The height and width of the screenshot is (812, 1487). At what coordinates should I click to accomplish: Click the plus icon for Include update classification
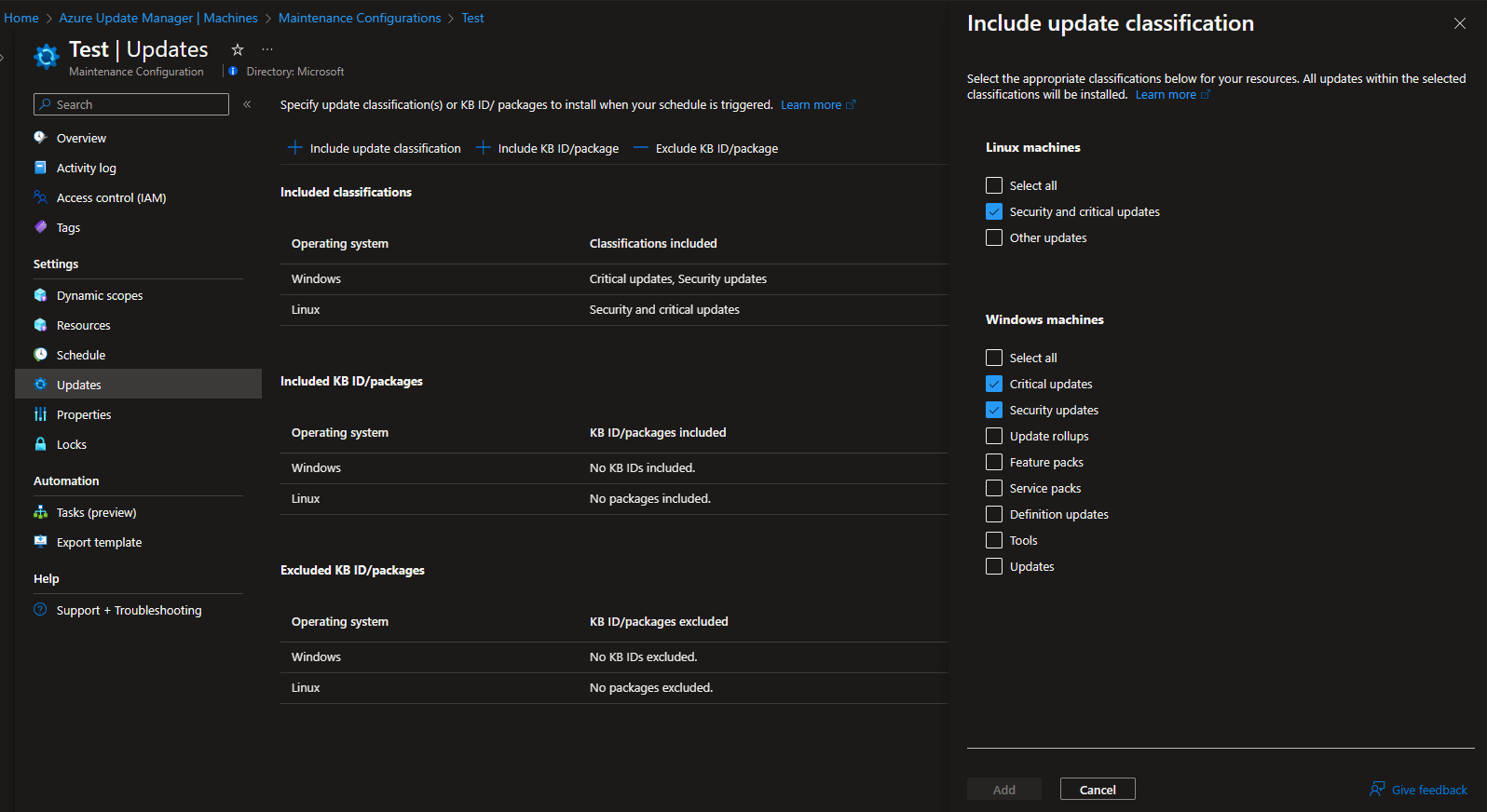point(294,148)
